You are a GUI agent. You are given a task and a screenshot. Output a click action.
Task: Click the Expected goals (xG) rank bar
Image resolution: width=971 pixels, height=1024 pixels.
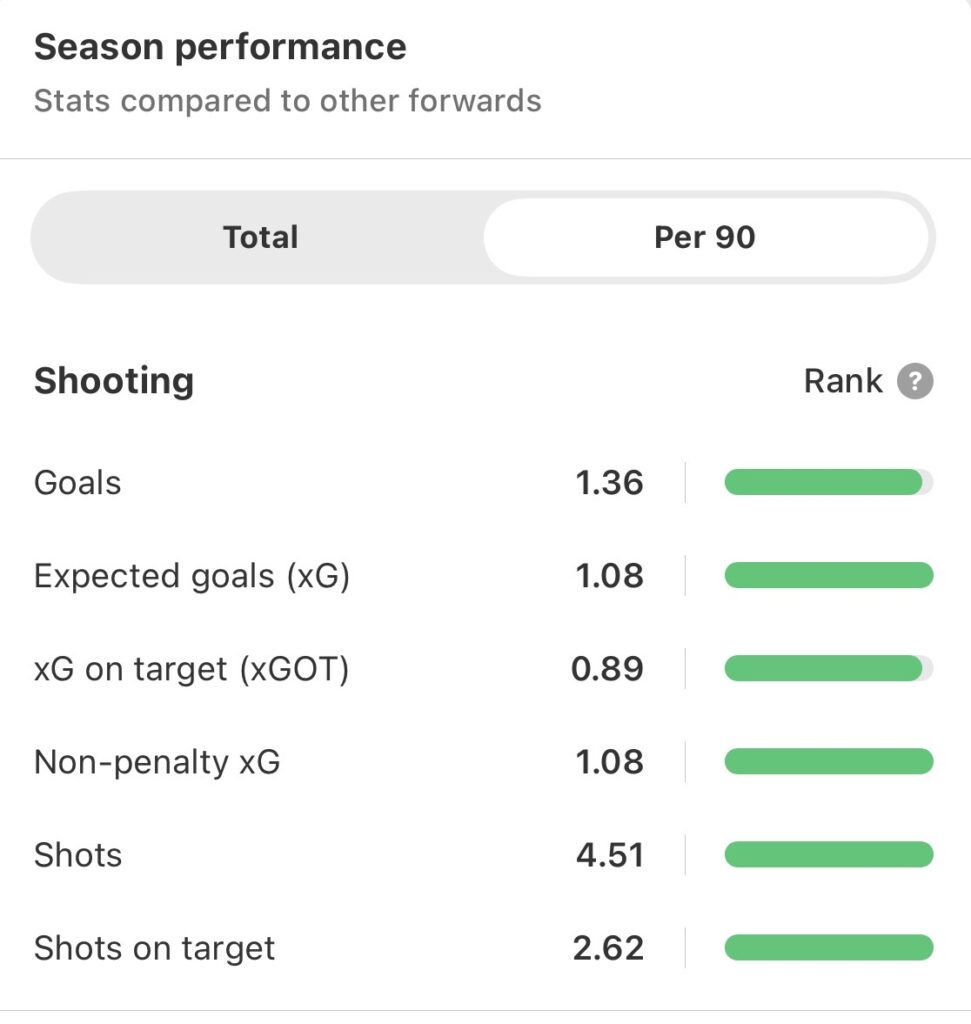click(x=828, y=576)
